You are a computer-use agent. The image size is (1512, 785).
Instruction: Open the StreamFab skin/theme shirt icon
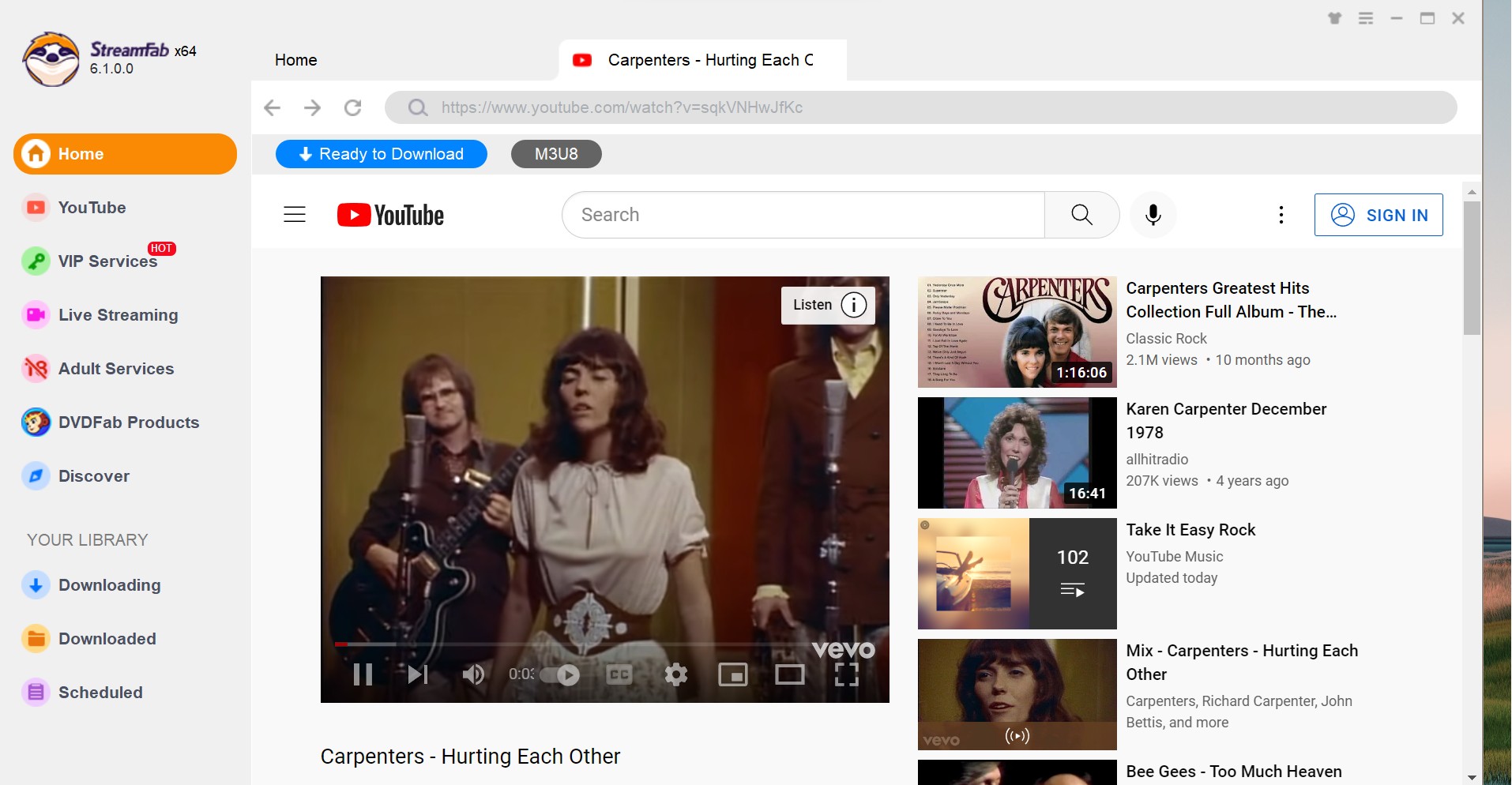pos(1335,18)
